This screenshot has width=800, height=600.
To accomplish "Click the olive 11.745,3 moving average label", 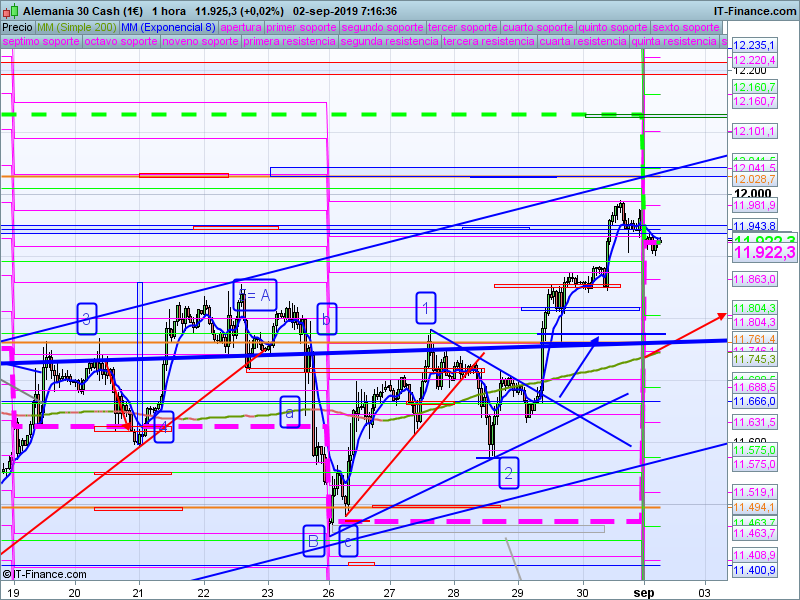I will coord(754,359).
